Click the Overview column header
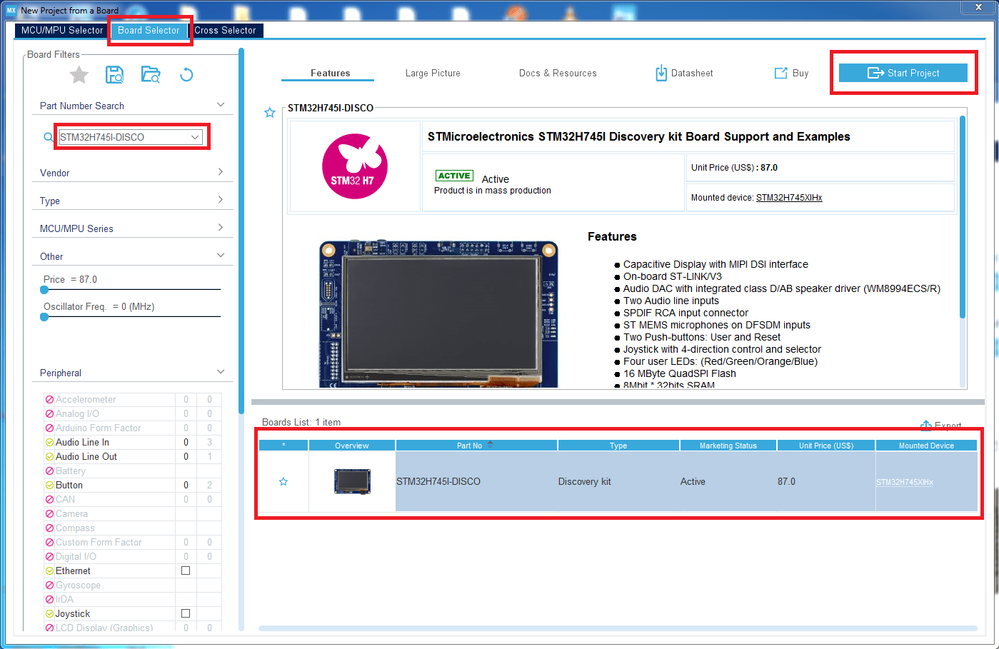Viewport: 999px width, 649px height. (x=352, y=445)
